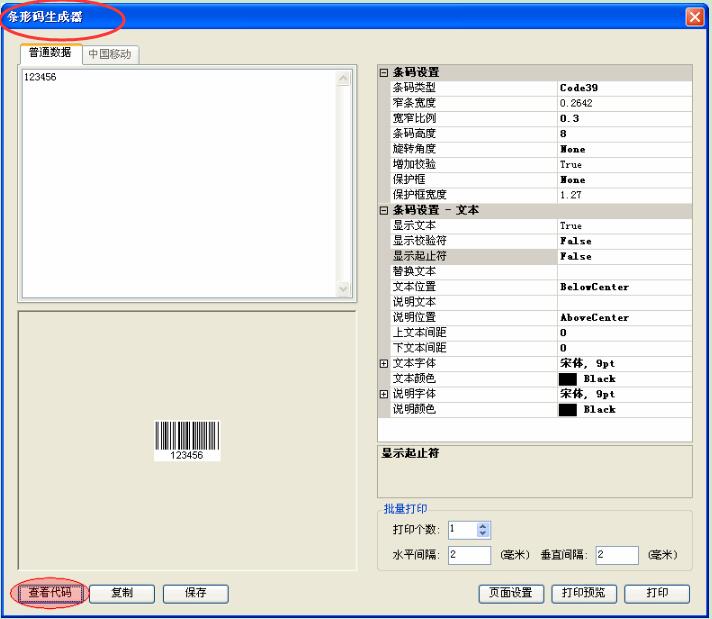712x619 pixels.
Task: Click the empty 说明文本 value cell
Action: pos(624,302)
